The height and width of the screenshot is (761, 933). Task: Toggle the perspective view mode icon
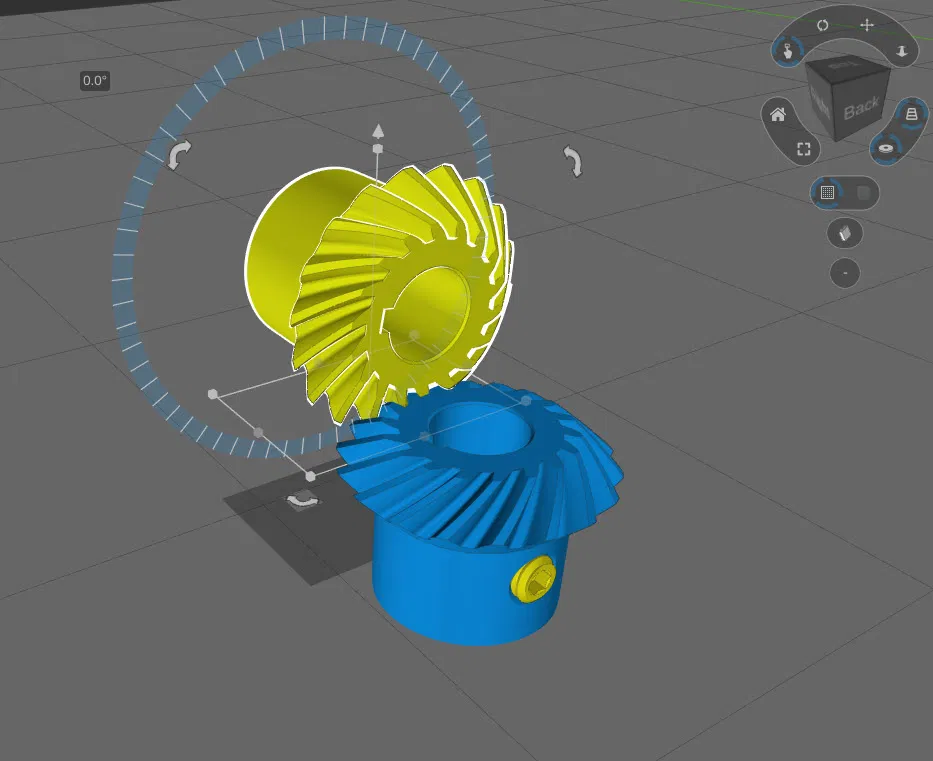(x=911, y=114)
